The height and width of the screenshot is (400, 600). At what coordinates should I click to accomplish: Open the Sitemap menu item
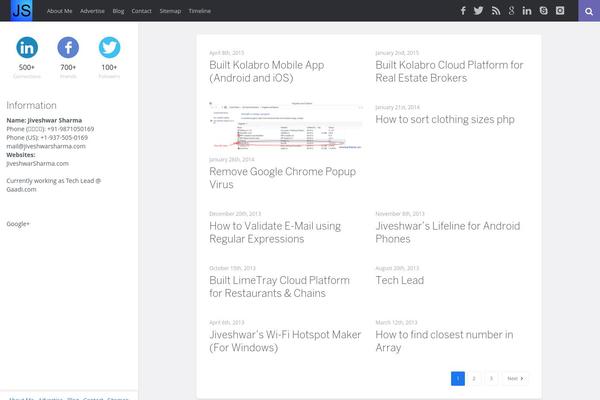pos(170,11)
